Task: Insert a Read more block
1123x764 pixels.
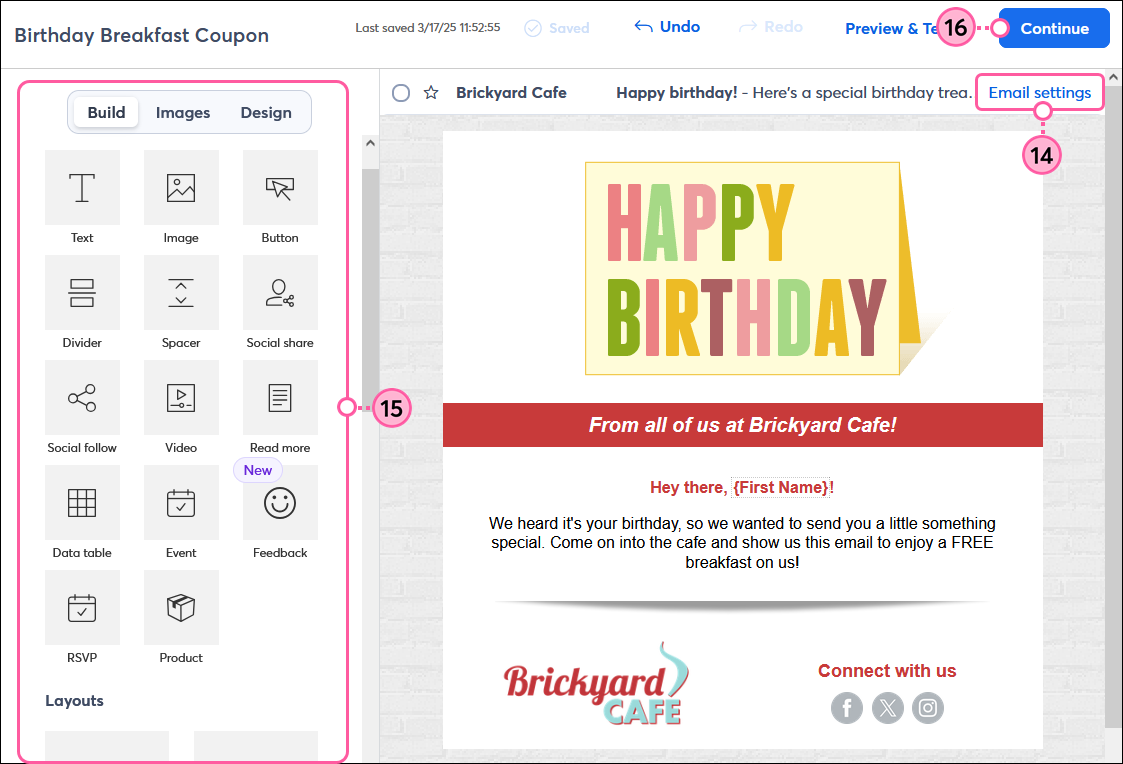Action: pyautogui.click(x=280, y=397)
